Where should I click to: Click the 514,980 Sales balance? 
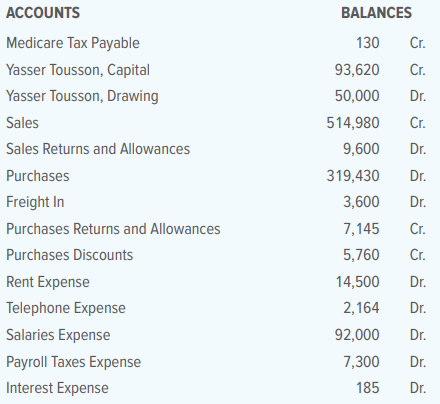click(353, 123)
